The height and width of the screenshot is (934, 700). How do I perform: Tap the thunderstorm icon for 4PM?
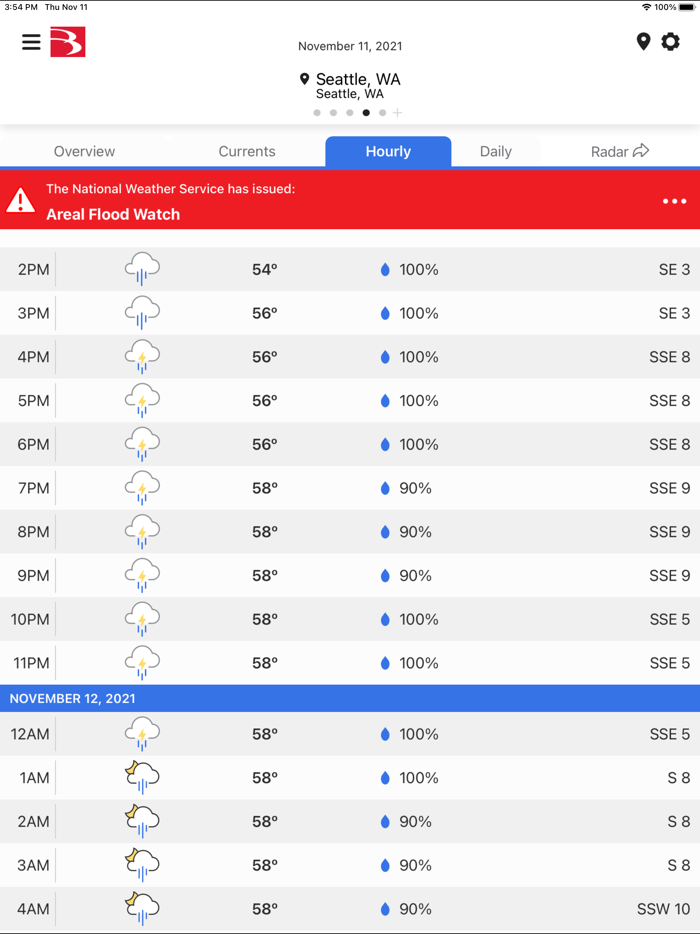(142, 356)
